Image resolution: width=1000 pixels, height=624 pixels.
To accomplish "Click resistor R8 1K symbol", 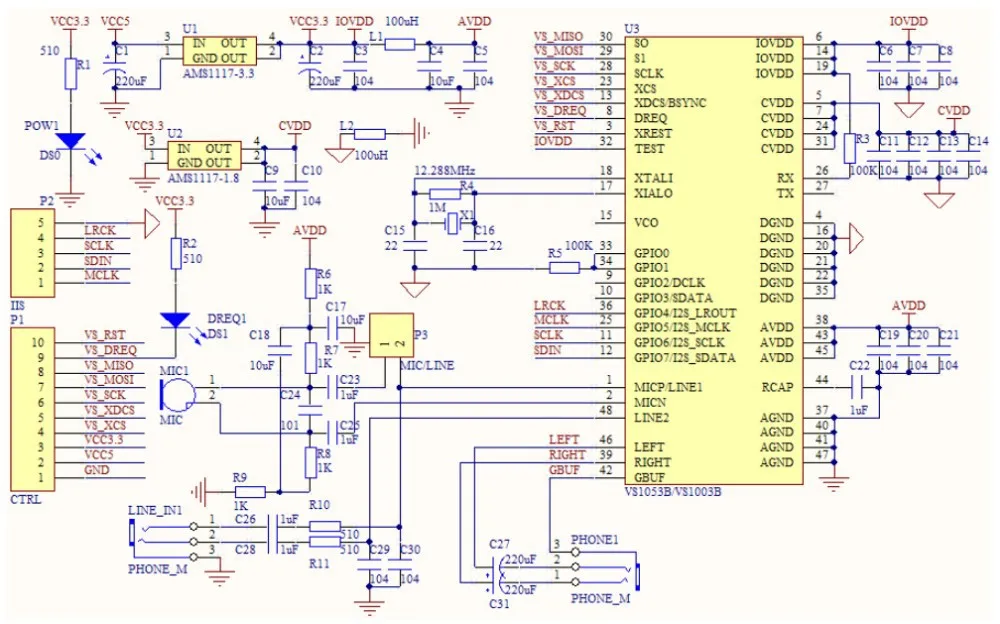I will (x=311, y=463).
